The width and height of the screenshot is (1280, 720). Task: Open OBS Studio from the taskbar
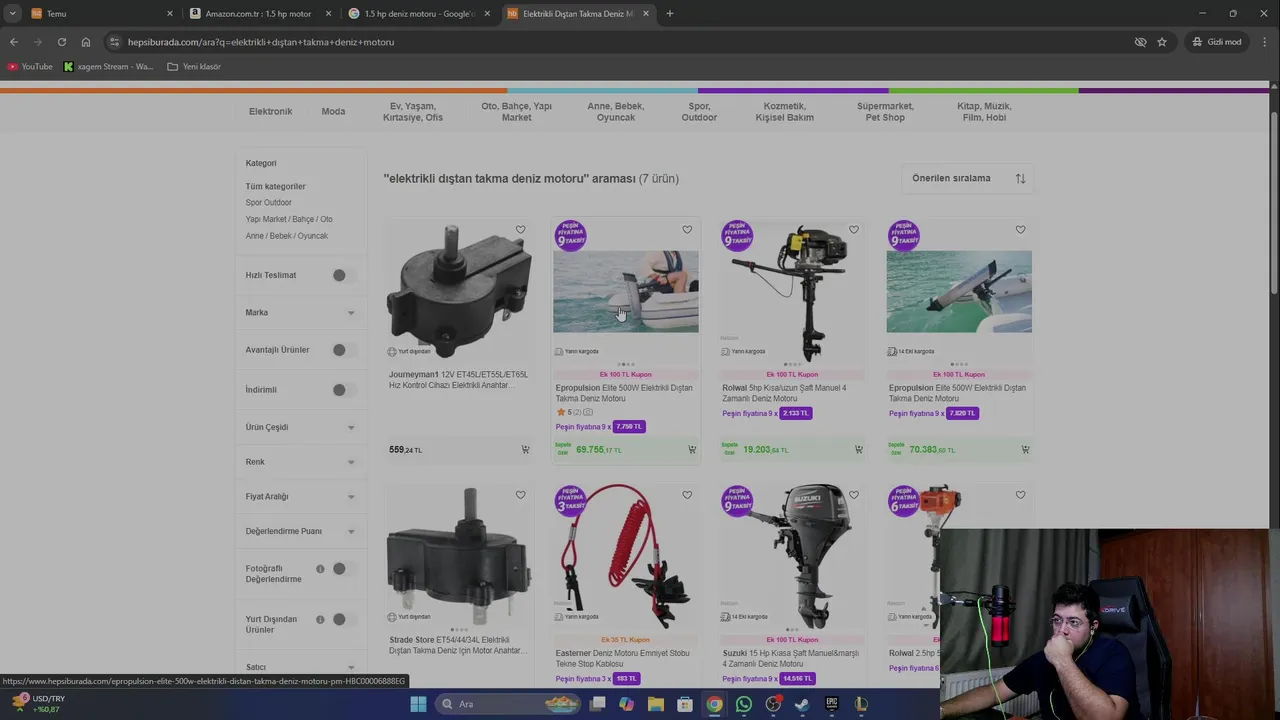(773, 704)
